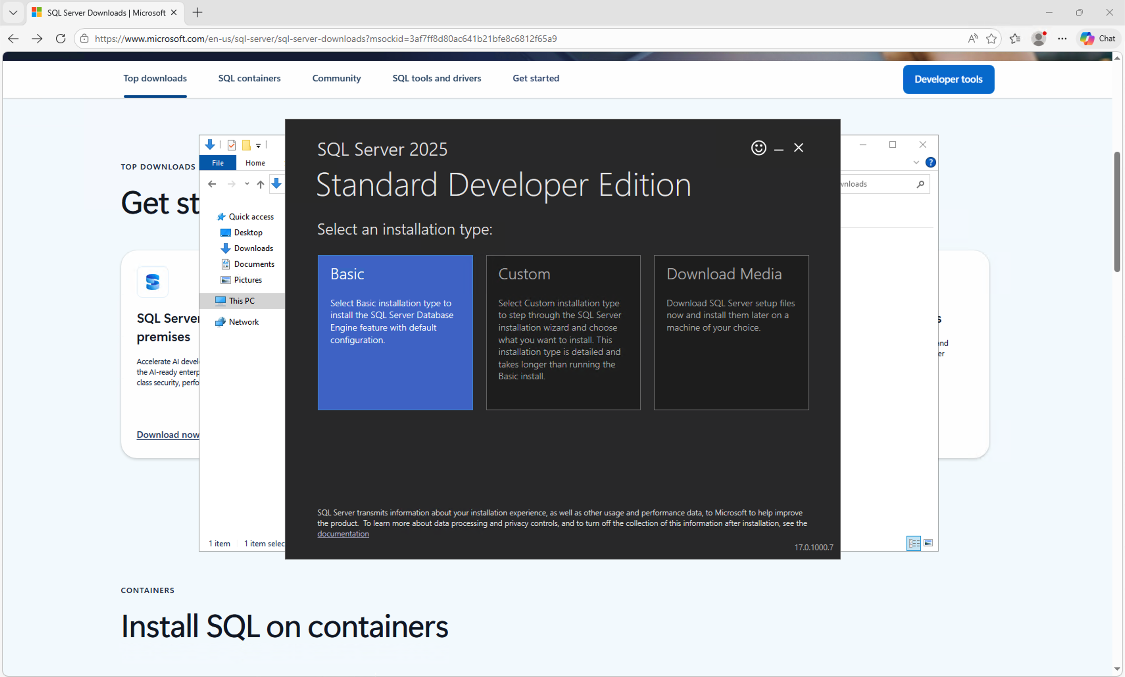This screenshot has height=677, width=1125.
Task: Switch Explorer to details view icon
Action: click(x=913, y=543)
